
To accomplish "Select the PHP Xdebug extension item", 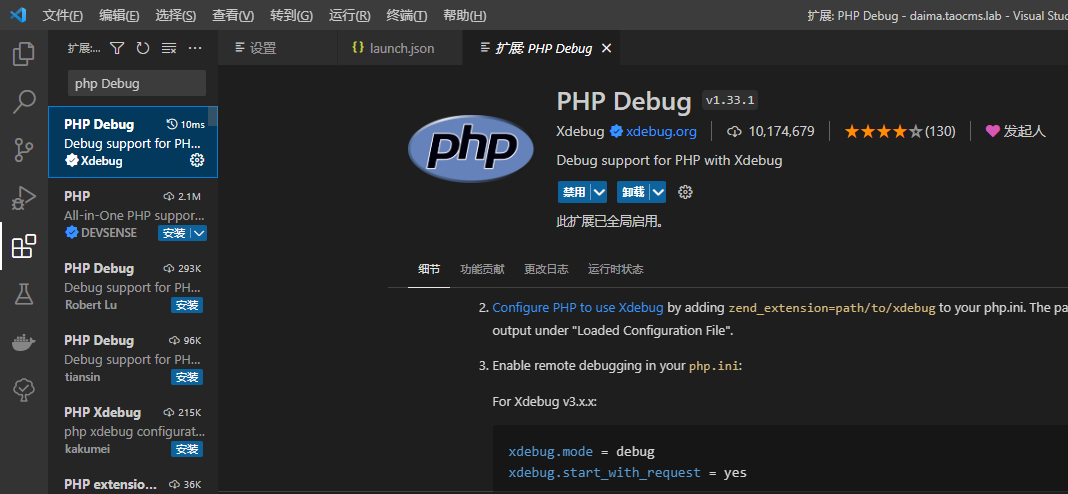I will coord(133,430).
